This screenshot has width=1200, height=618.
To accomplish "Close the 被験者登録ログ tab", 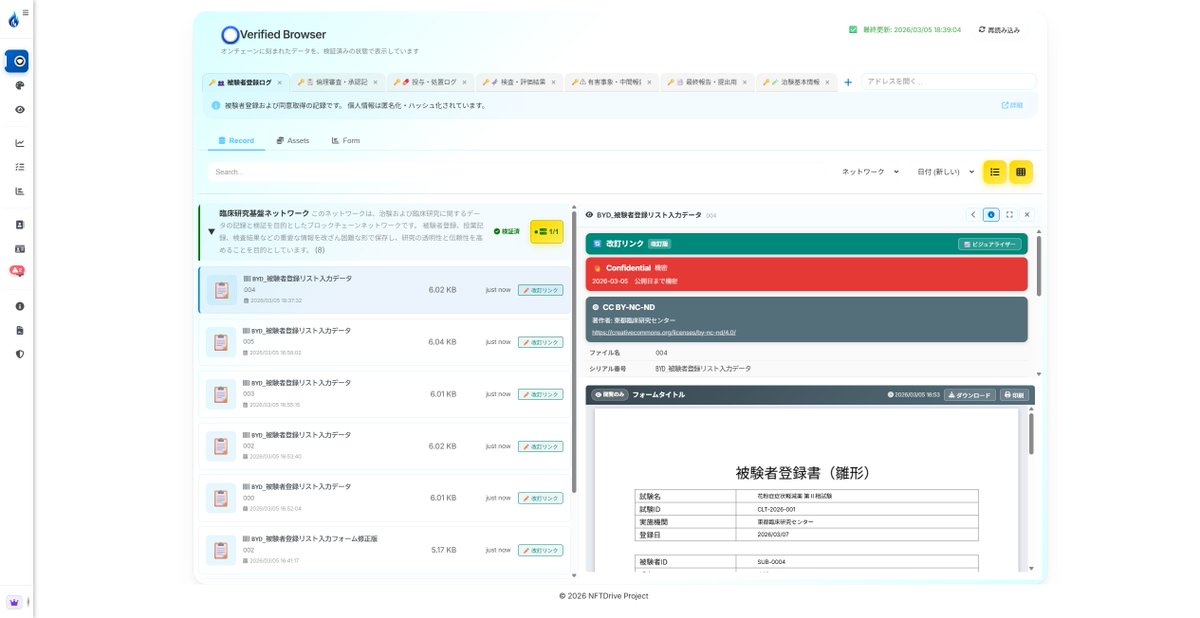I will click(280, 82).
